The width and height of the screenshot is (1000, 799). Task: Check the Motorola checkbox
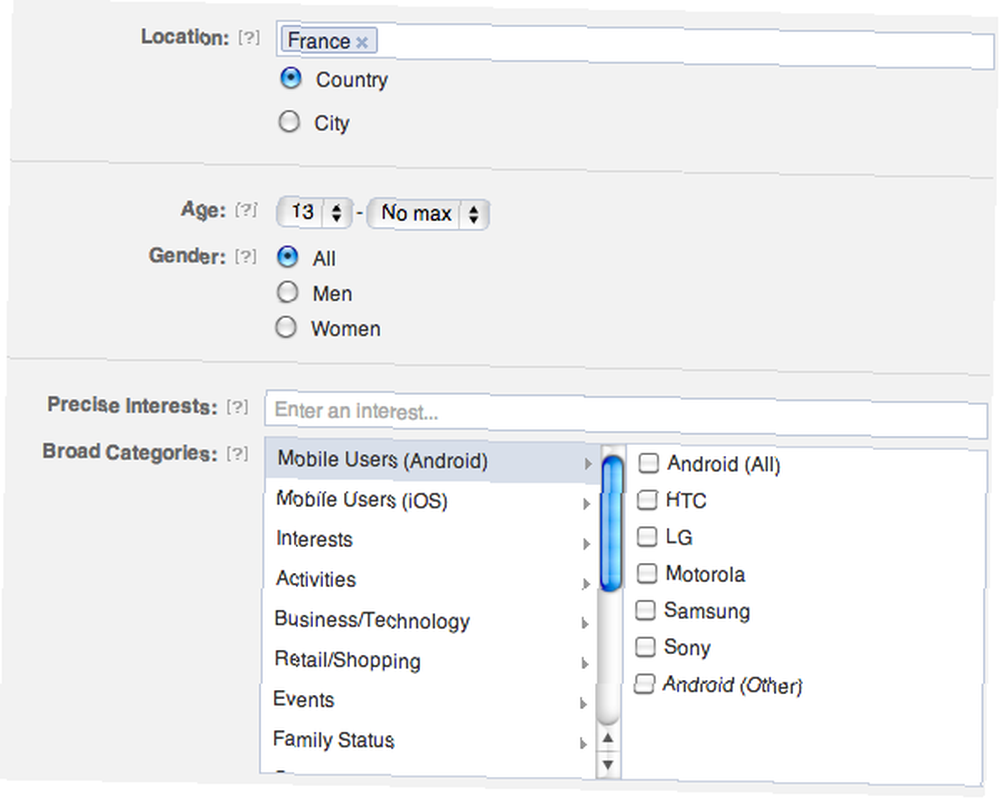[x=647, y=573]
